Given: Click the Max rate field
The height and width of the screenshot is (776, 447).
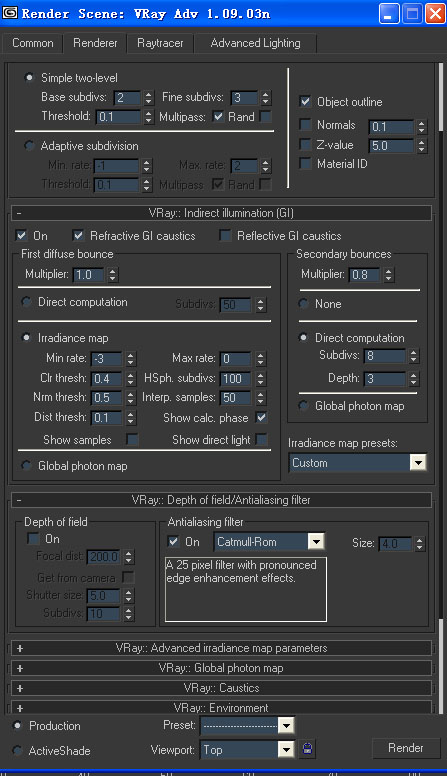Looking at the screenshot, I should [236, 359].
